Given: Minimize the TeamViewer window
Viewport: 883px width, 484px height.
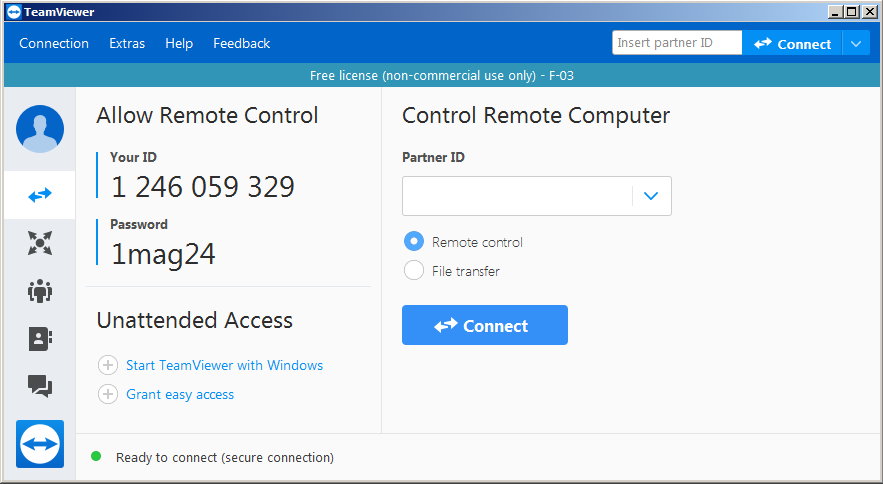Looking at the screenshot, I should click(x=836, y=11).
